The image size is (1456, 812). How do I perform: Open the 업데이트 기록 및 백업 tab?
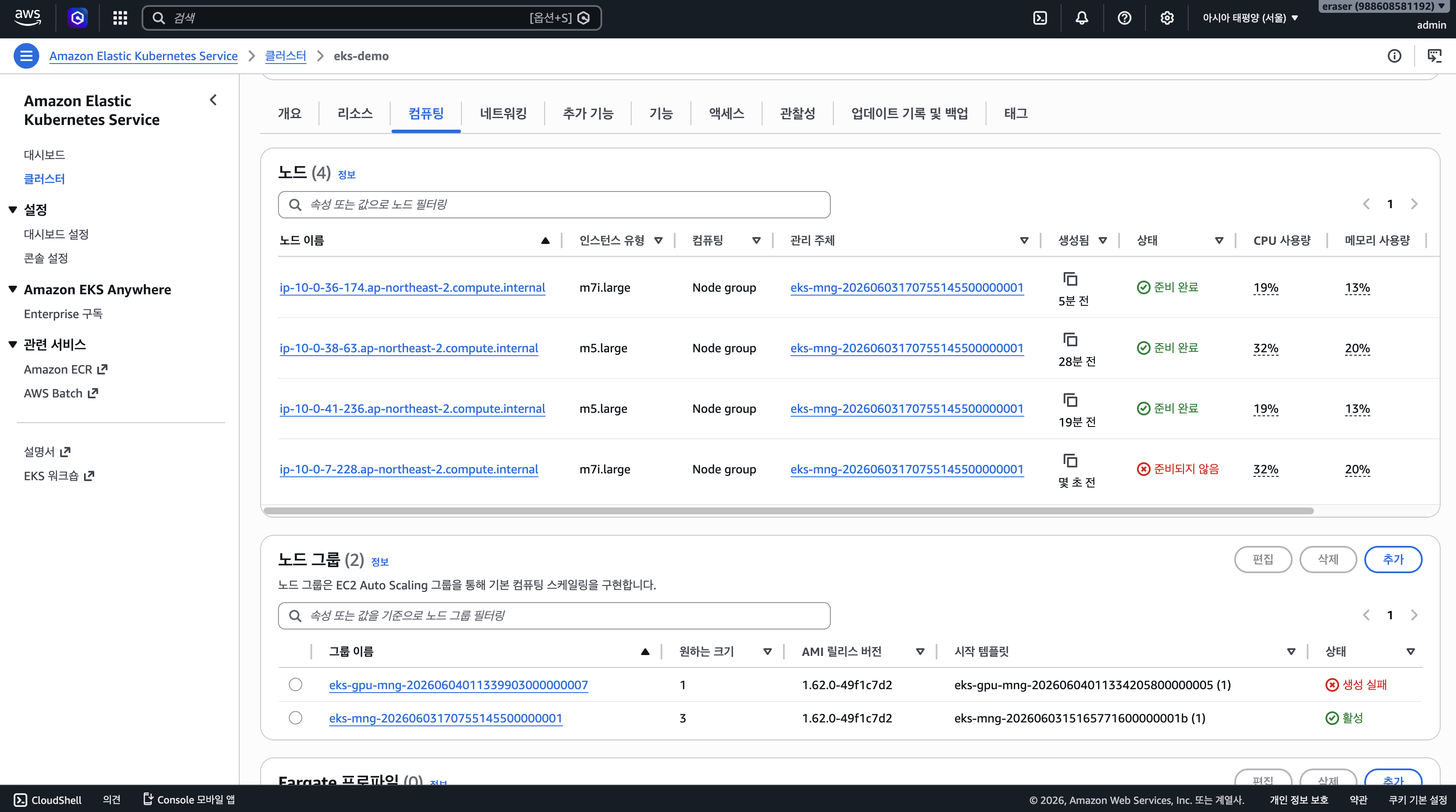click(909, 113)
